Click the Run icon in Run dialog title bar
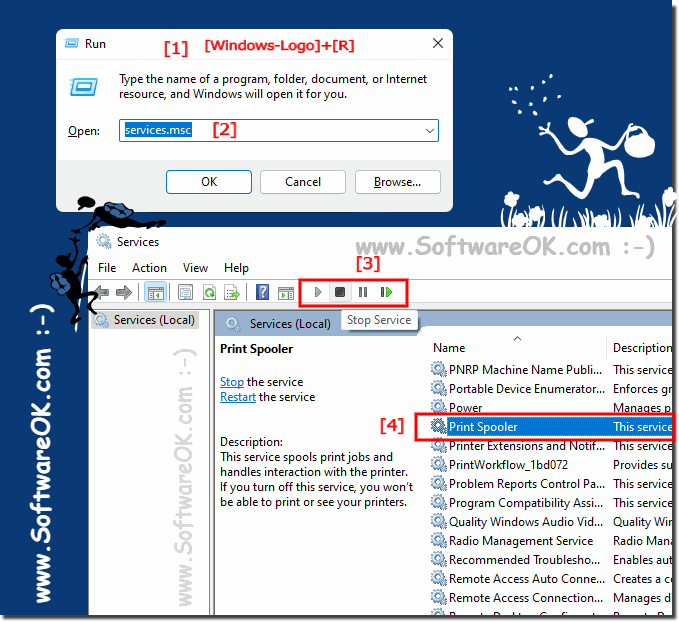Image resolution: width=679 pixels, height=622 pixels. coord(72,43)
